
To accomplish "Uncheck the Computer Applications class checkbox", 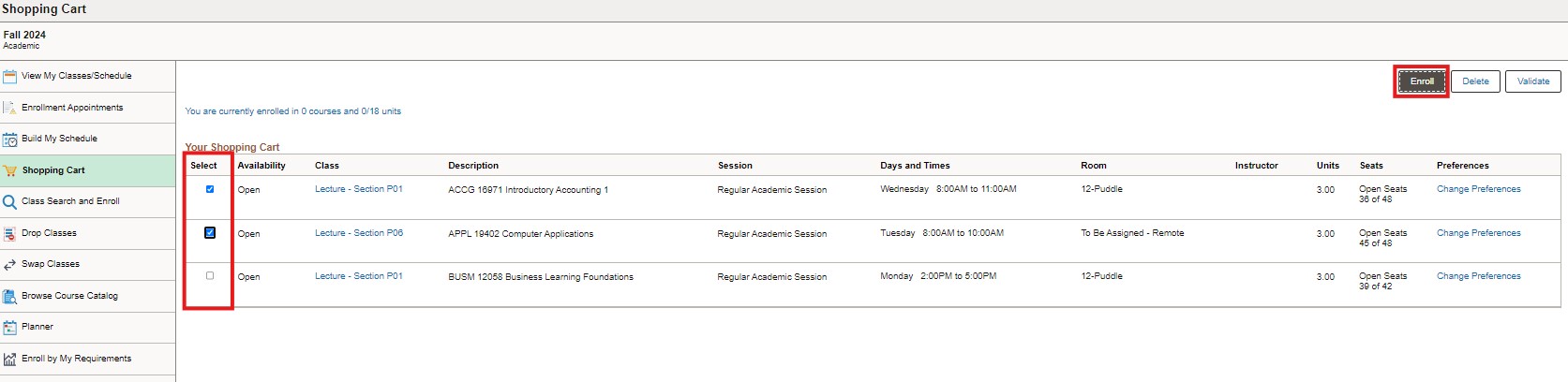I will [x=210, y=232].
